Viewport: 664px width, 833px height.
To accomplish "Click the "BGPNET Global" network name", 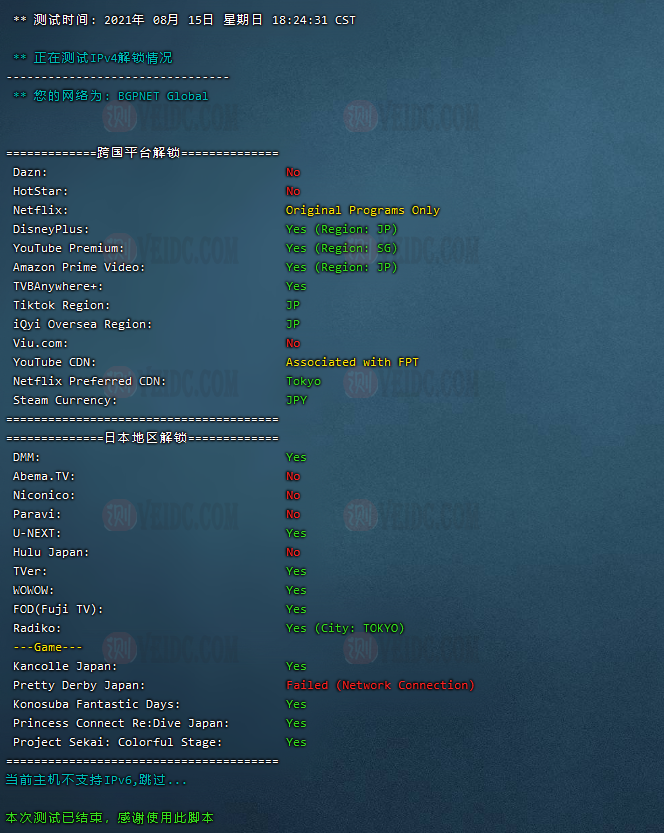I will point(163,96).
